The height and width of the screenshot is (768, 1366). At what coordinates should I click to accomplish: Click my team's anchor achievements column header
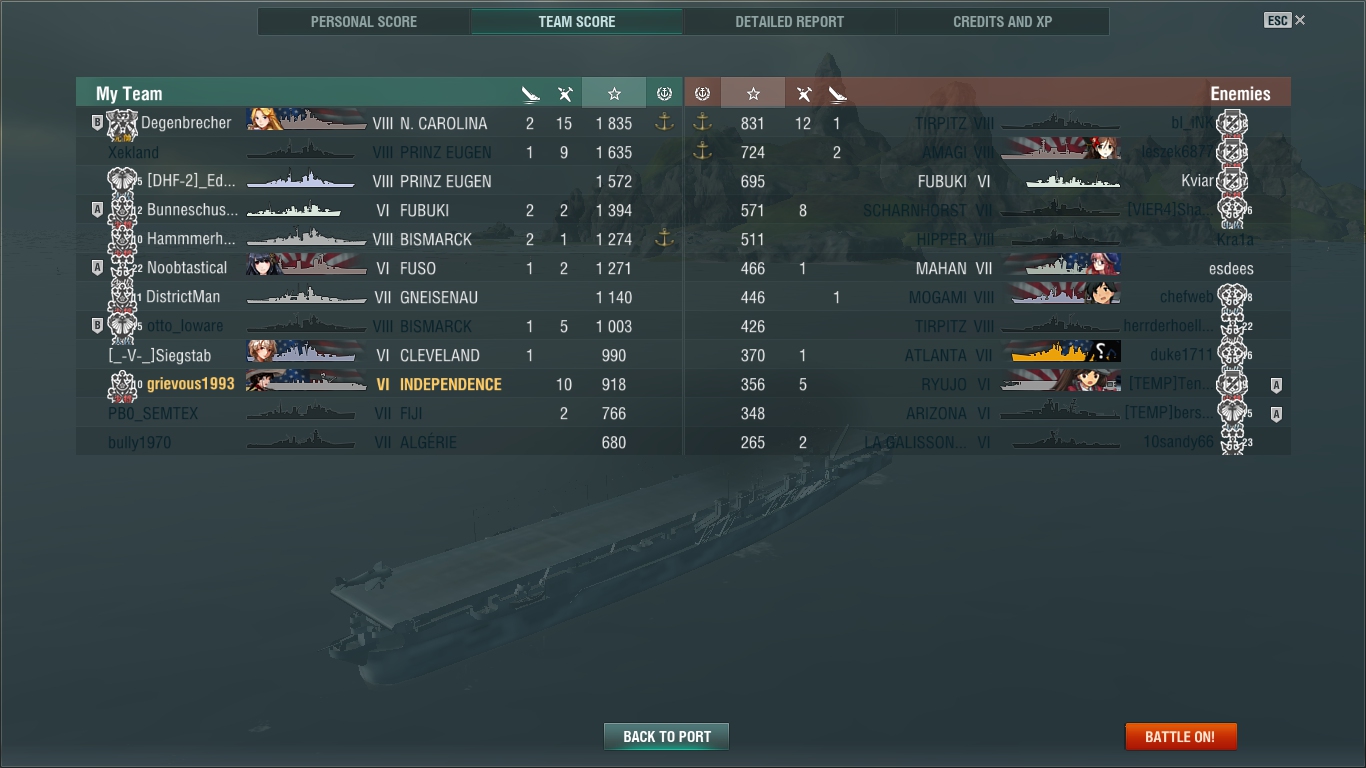[x=664, y=93]
